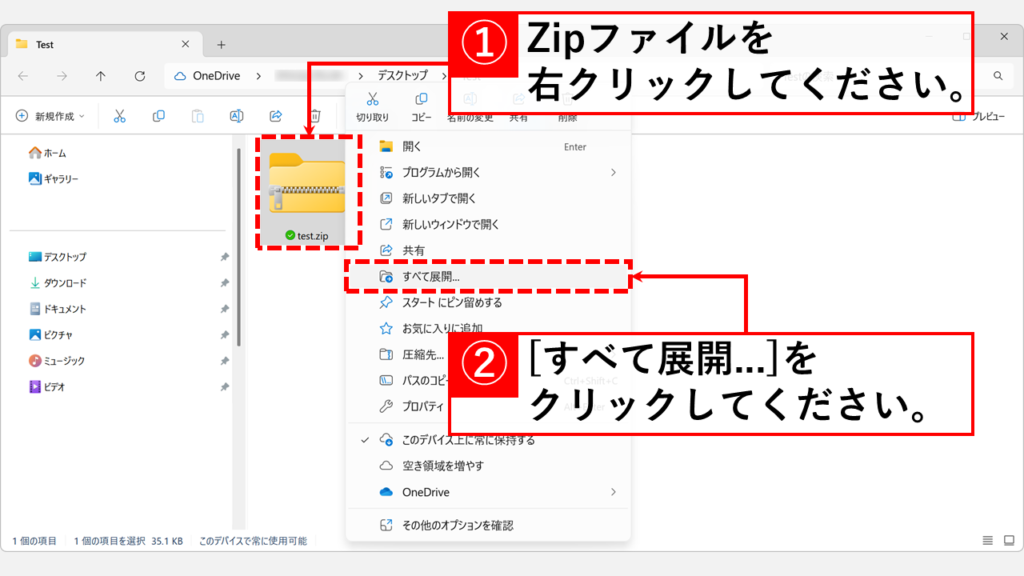Go forward with the right arrow
This screenshot has height=576, width=1024.
[x=61, y=76]
